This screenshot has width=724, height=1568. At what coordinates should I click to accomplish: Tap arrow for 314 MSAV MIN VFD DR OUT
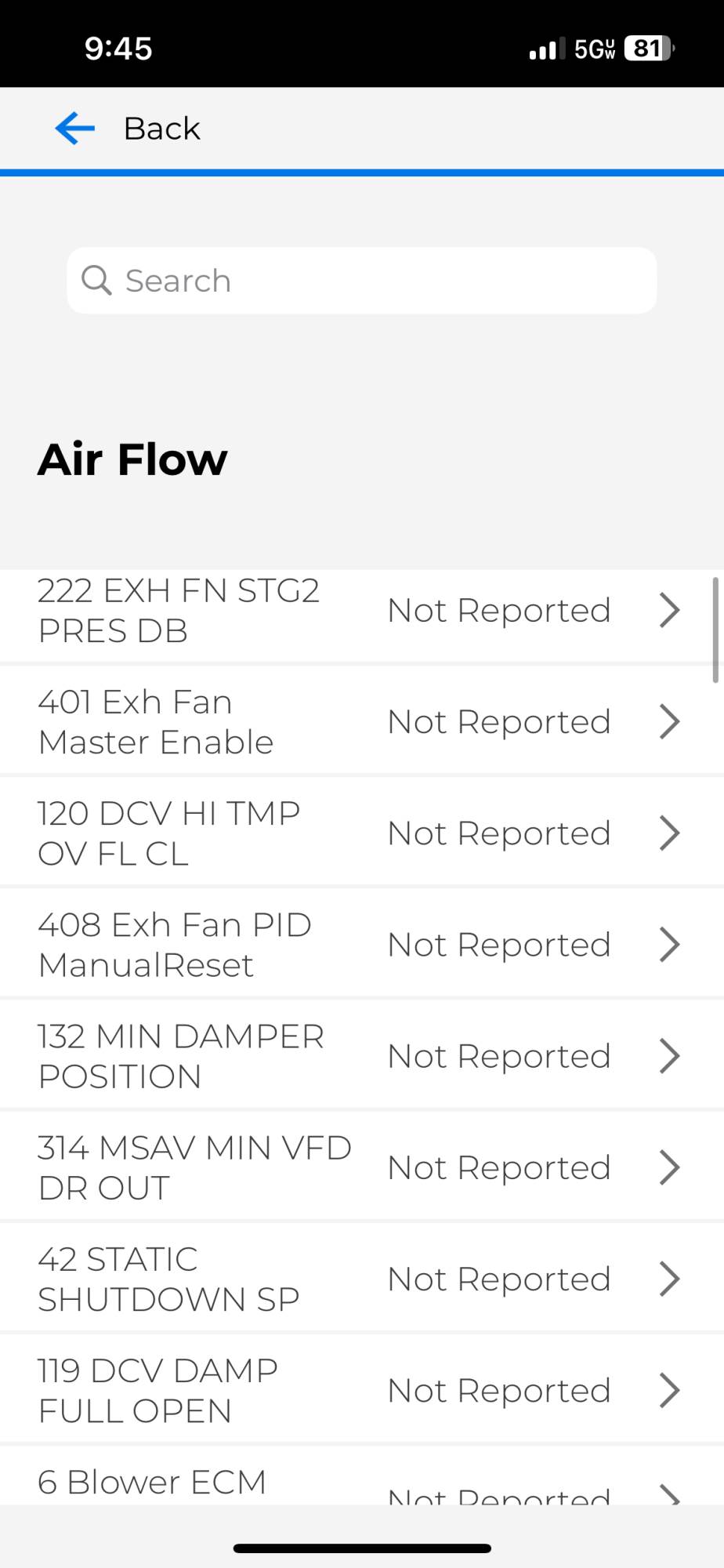coord(669,1167)
